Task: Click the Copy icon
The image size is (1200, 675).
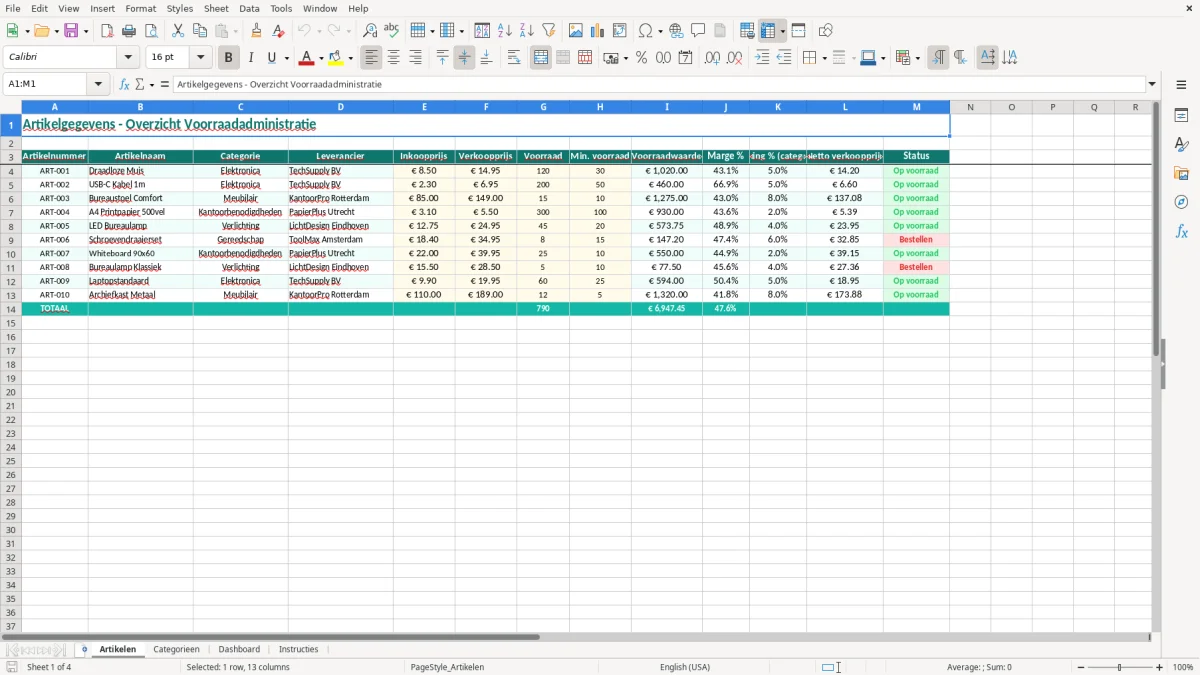Action: [200, 31]
